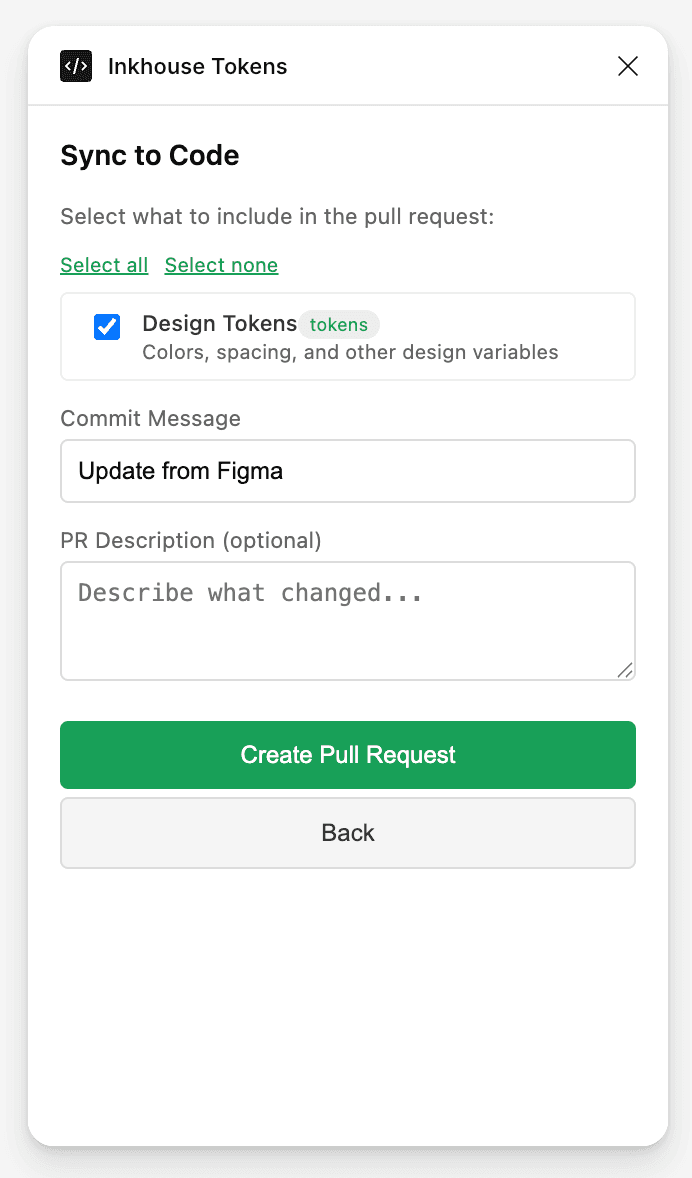Click the checkmark inside the blue checkbox
692x1178 pixels.
(x=106, y=326)
